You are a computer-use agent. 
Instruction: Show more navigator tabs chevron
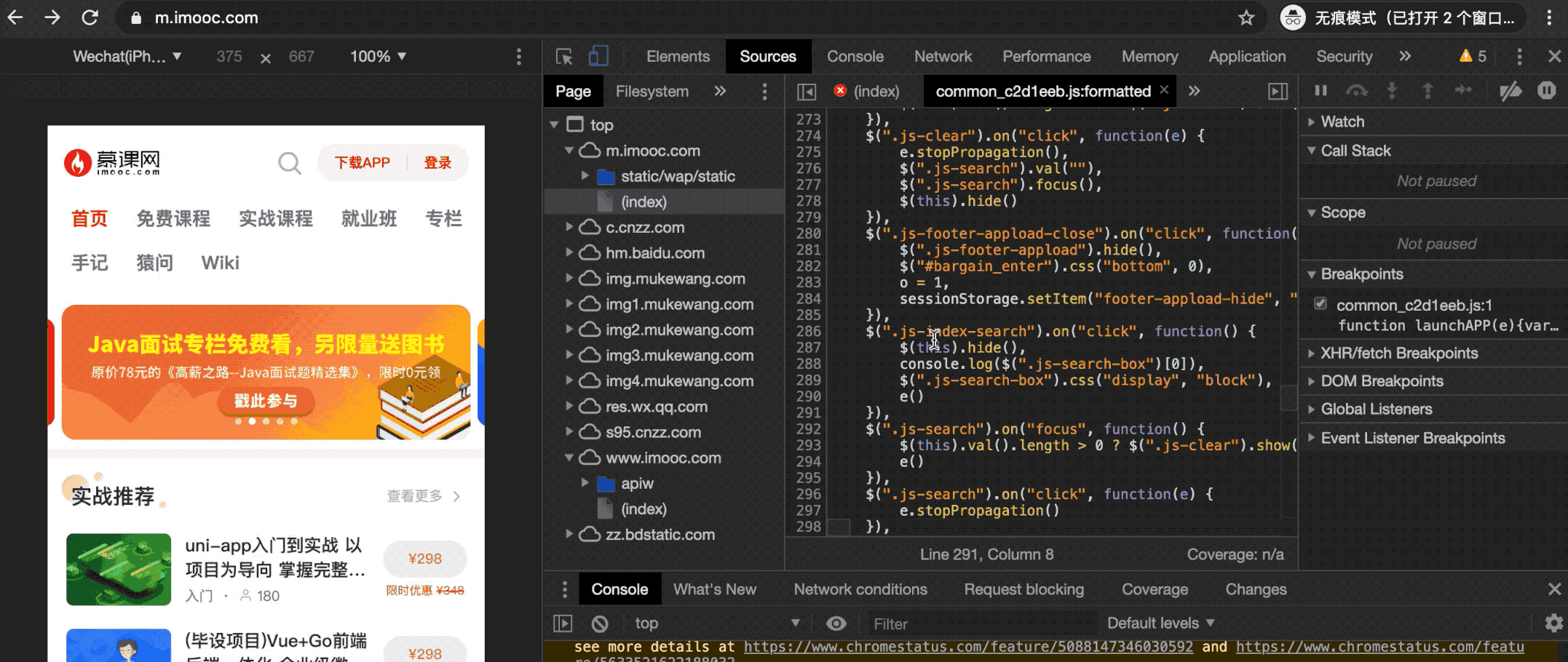[720, 91]
